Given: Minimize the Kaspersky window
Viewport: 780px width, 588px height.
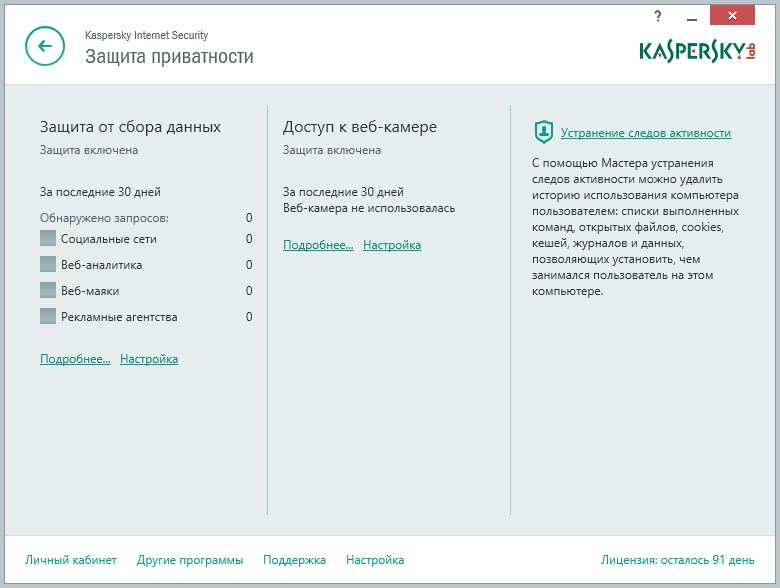Looking at the screenshot, I should [691, 19].
